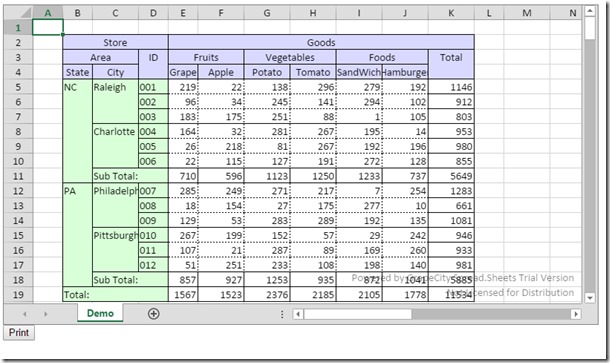Click the vertical scrollbar up arrow
This screenshot has width=610, height=363.
[590, 11]
